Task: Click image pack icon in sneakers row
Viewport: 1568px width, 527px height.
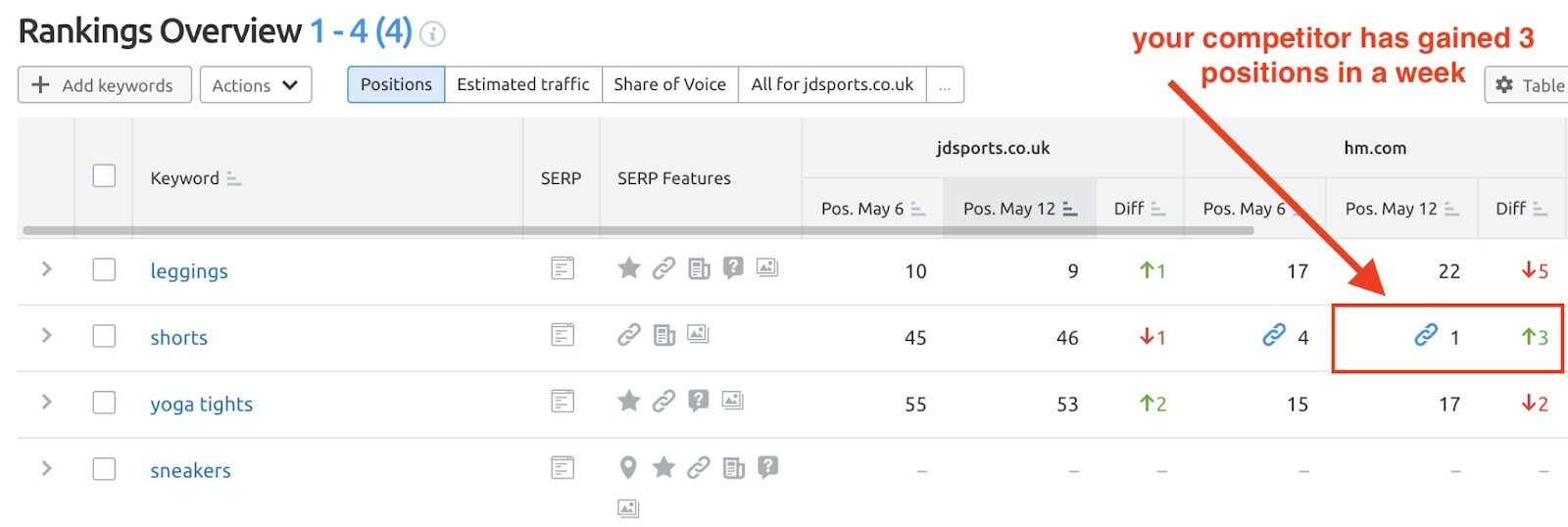Action: coord(628,507)
